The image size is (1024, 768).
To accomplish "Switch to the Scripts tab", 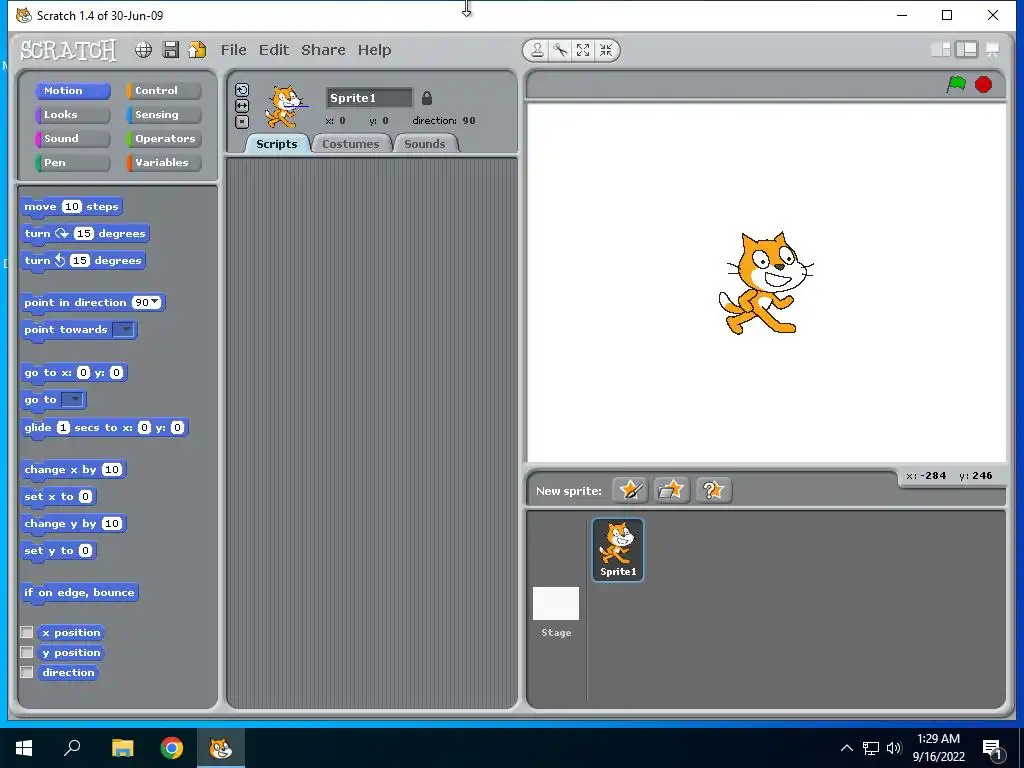I will tap(276, 144).
